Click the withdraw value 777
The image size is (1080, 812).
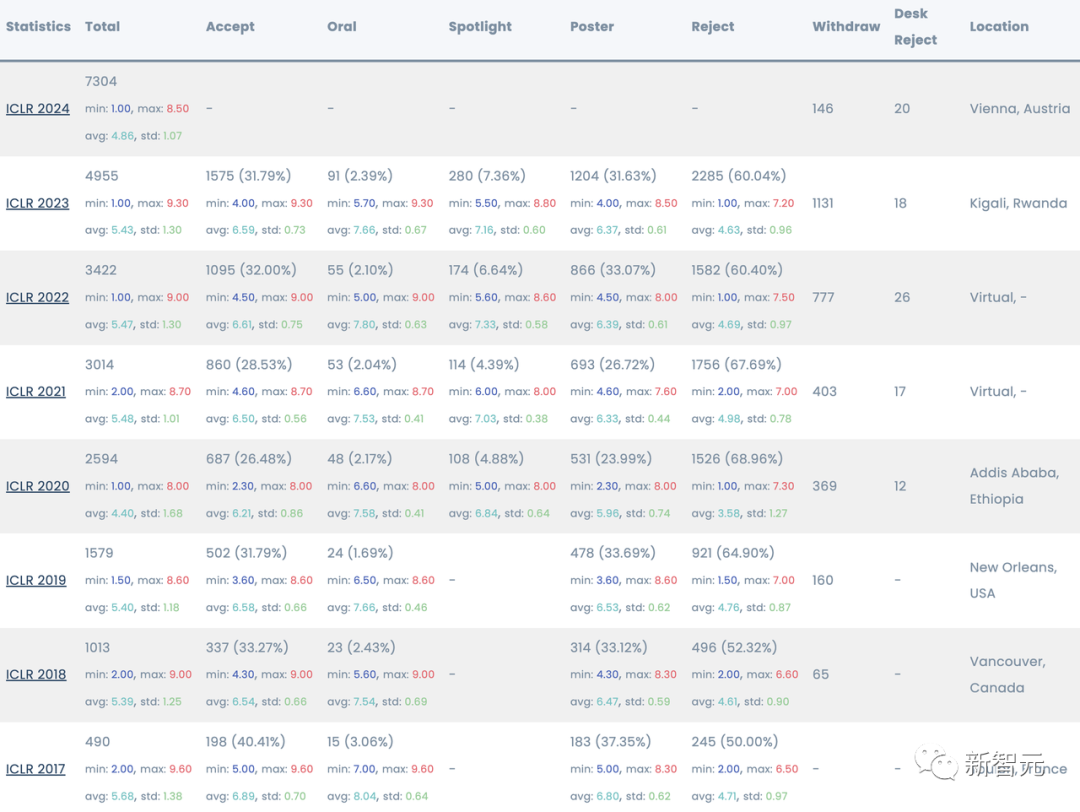(823, 298)
